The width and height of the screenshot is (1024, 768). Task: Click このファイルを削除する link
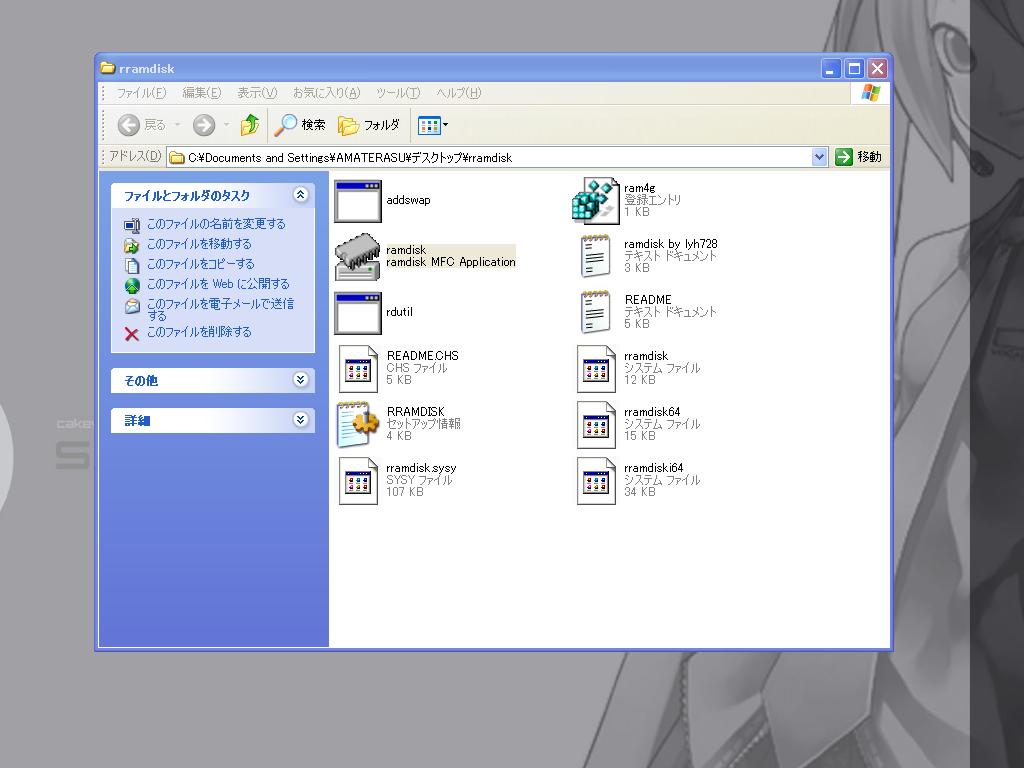pos(199,332)
